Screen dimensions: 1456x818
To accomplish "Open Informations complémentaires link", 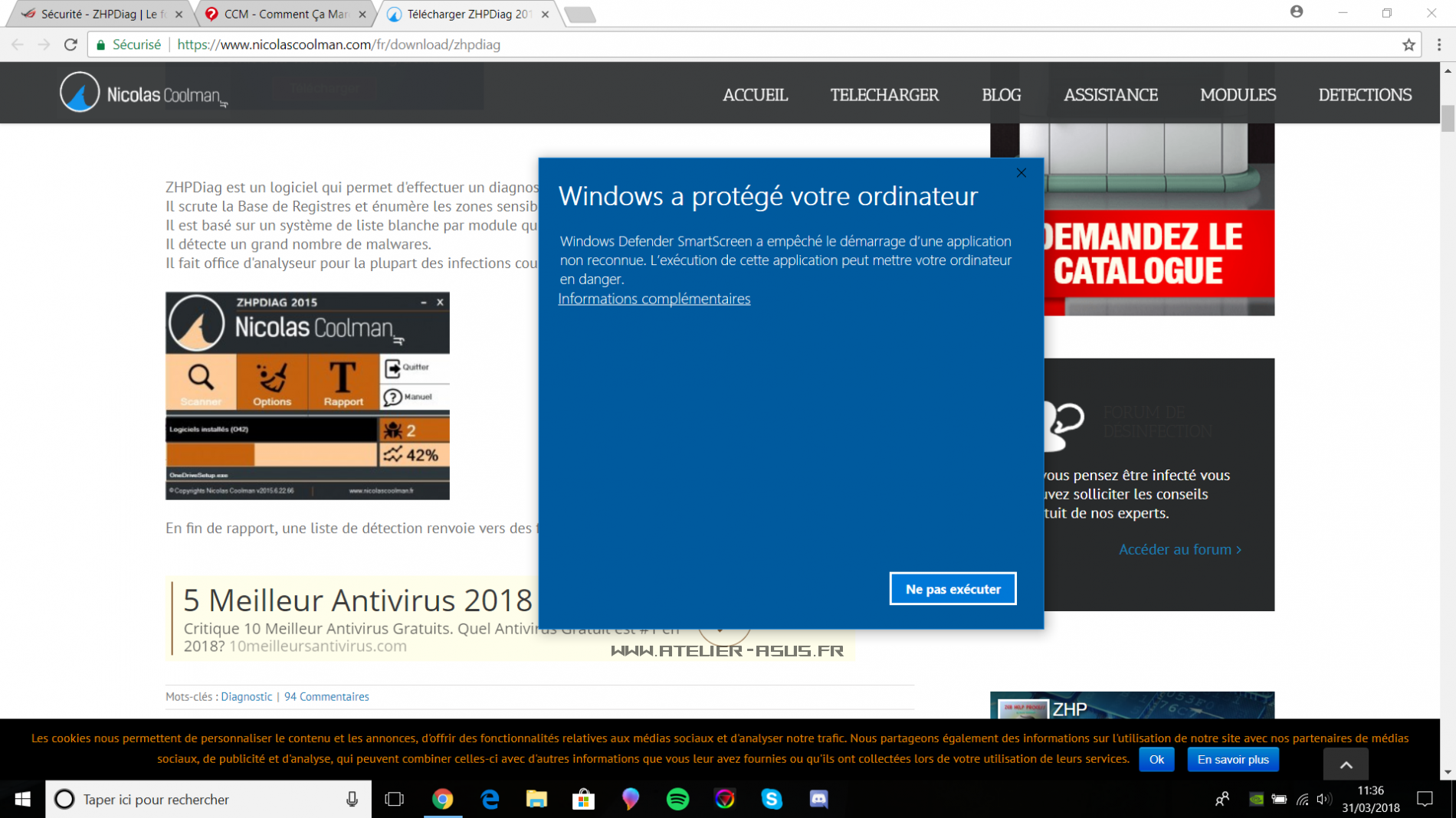I will click(x=654, y=299).
